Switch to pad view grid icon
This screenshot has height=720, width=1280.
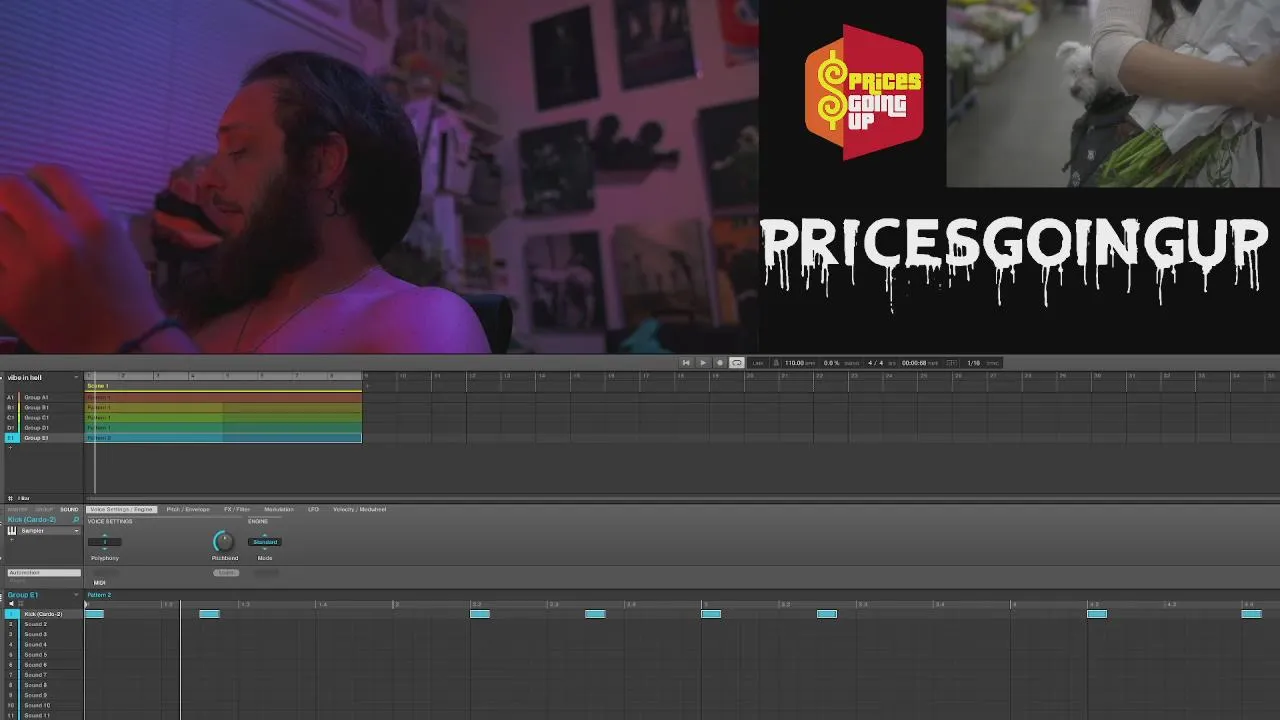pos(20,604)
